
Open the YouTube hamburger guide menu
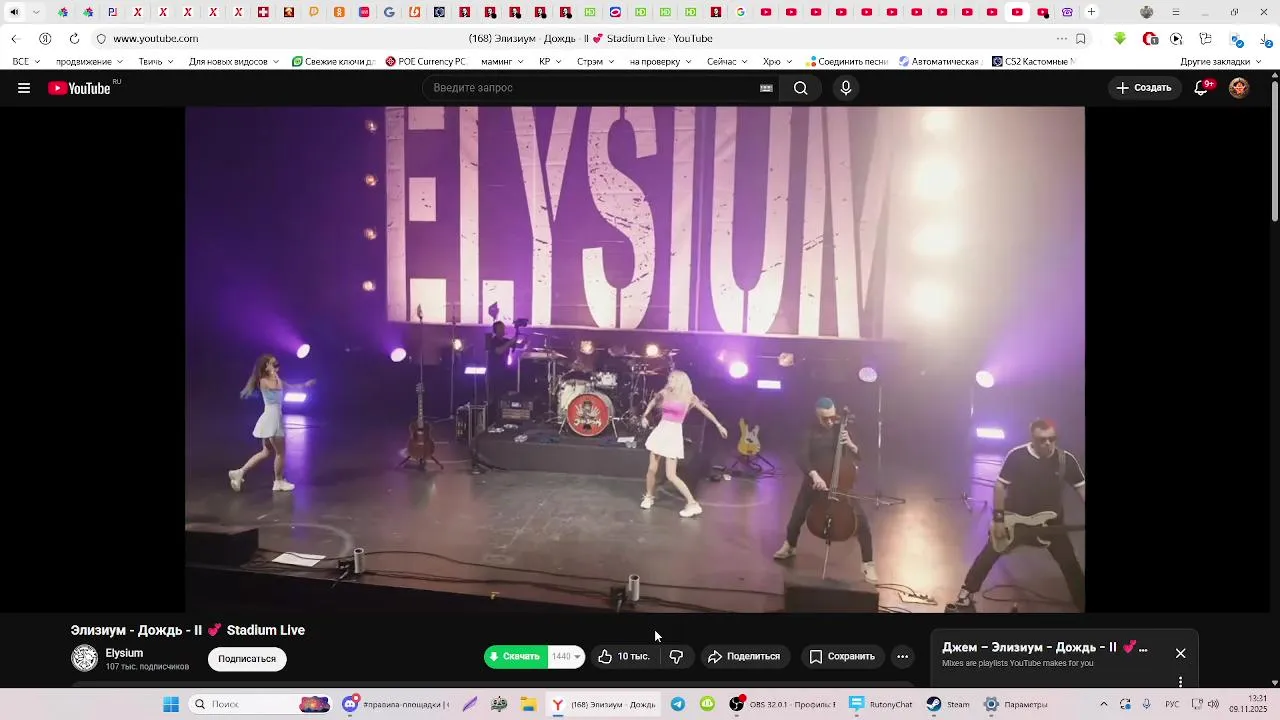tap(24, 88)
